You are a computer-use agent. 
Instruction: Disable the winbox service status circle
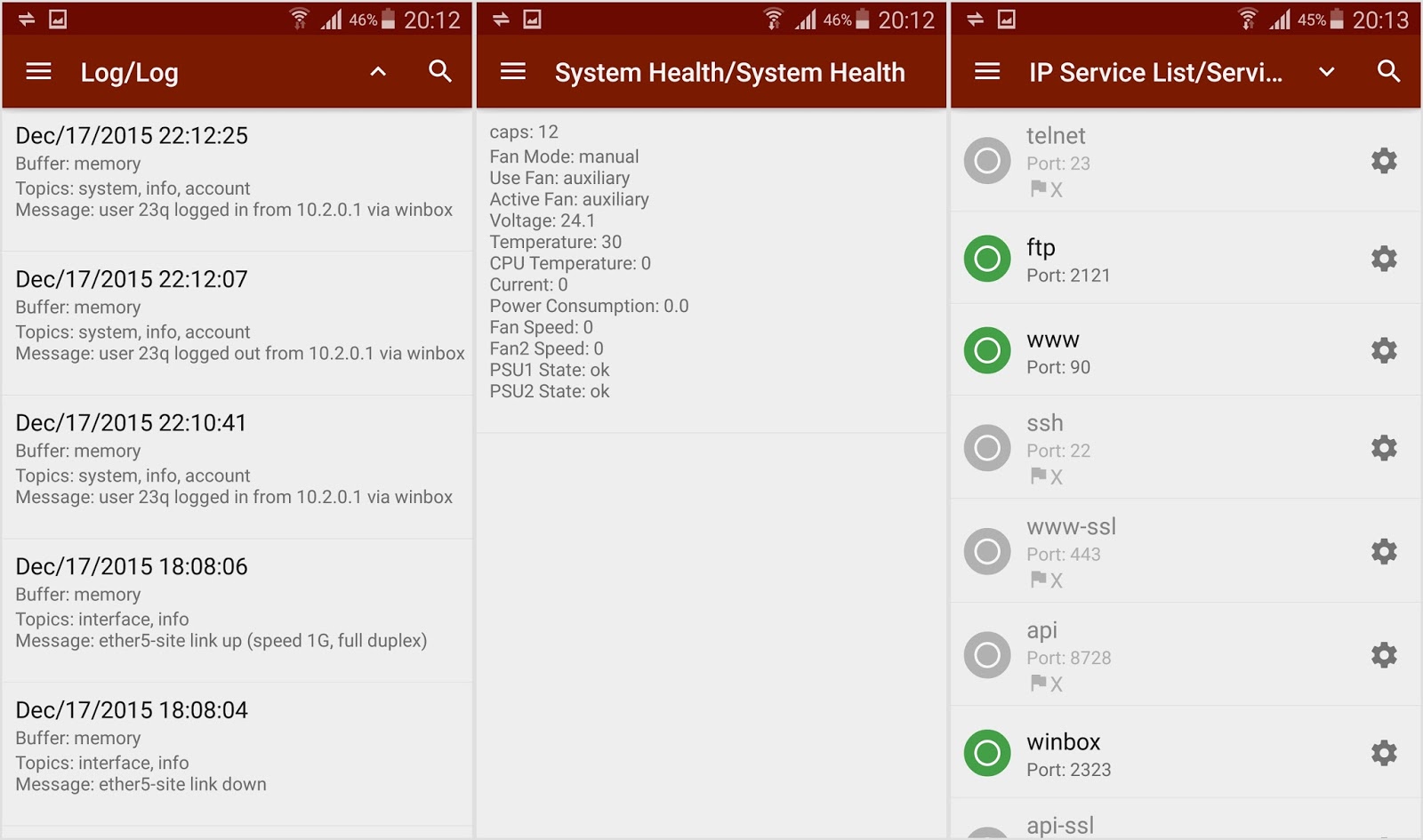pos(987,753)
